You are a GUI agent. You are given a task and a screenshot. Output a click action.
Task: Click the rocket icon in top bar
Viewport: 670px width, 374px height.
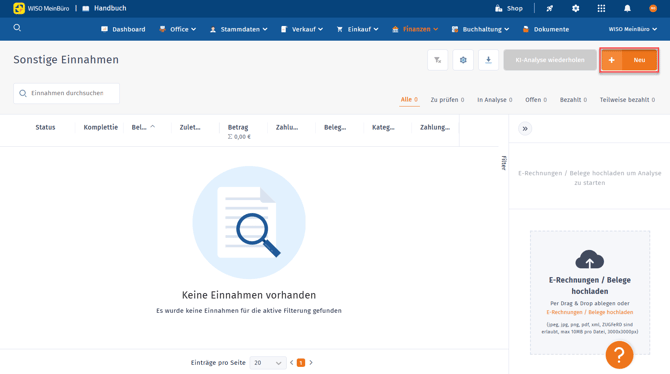(550, 8)
